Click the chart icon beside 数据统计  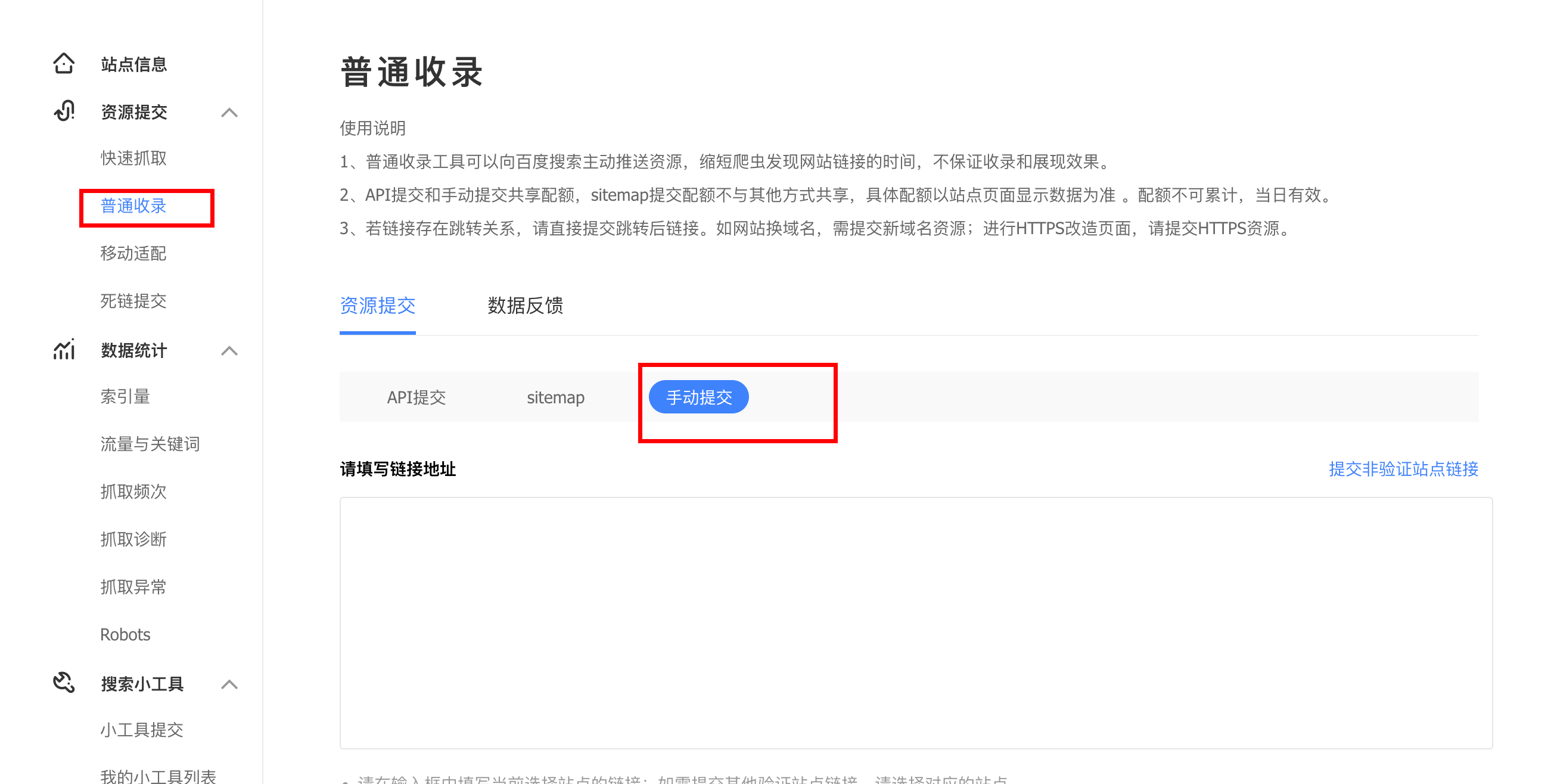(x=64, y=349)
